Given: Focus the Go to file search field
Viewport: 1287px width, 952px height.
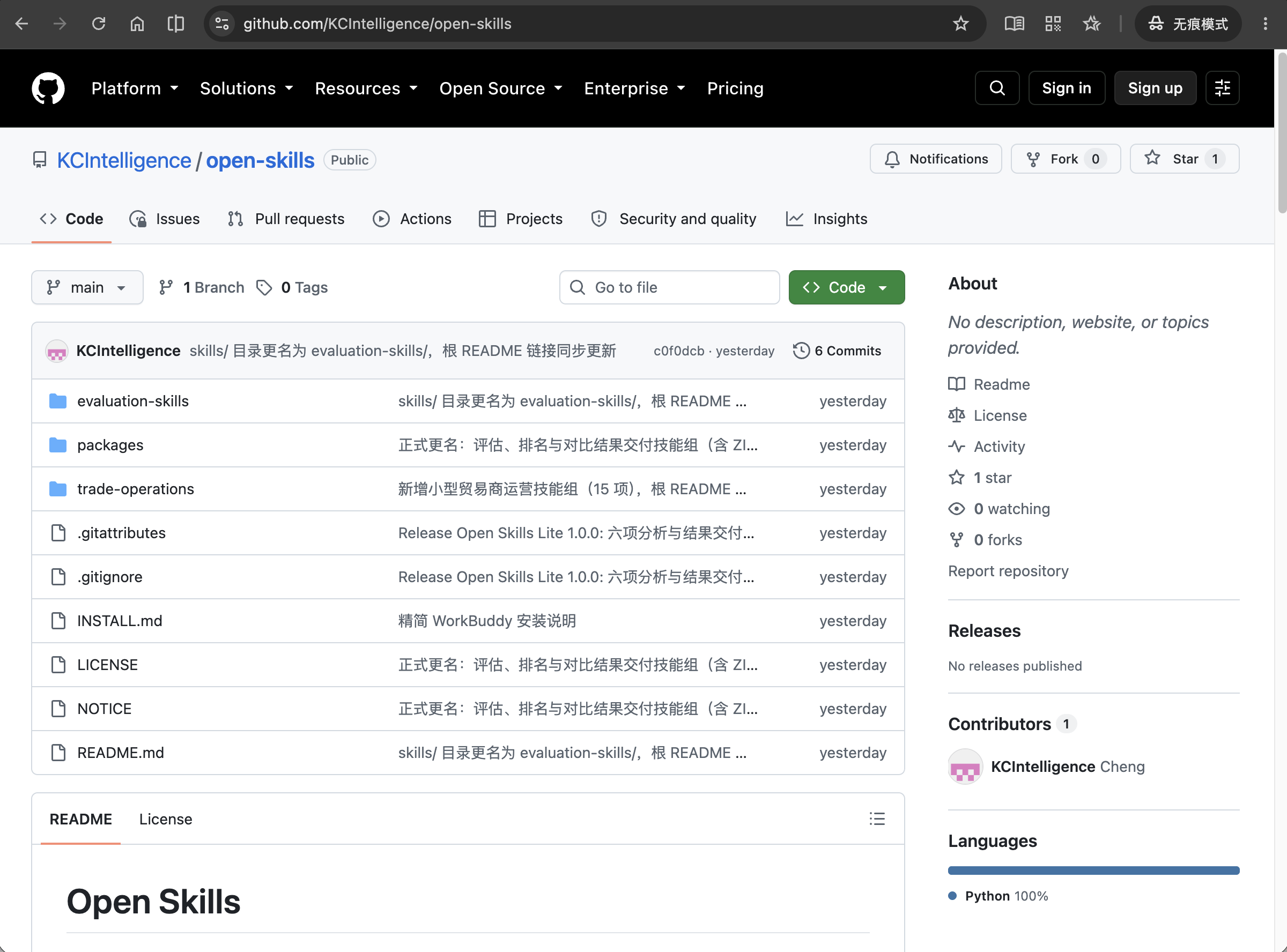Looking at the screenshot, I should tap(669, 287).
